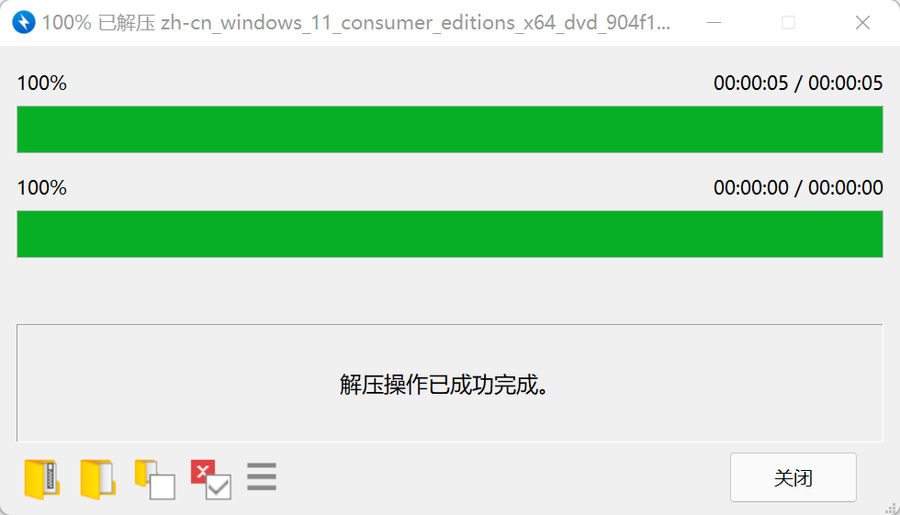Open the extracted files folder icon
900x515 pixels.
98,478
